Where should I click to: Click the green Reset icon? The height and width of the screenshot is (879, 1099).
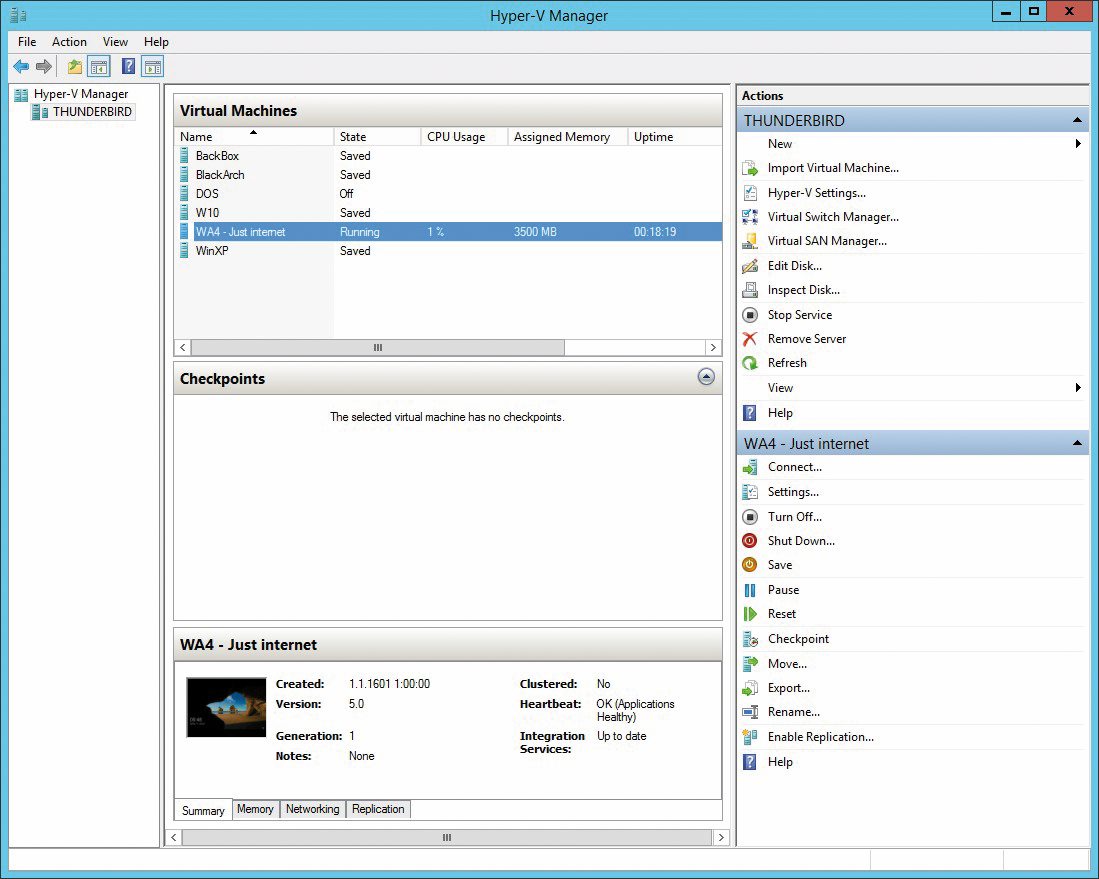[750, 614]
